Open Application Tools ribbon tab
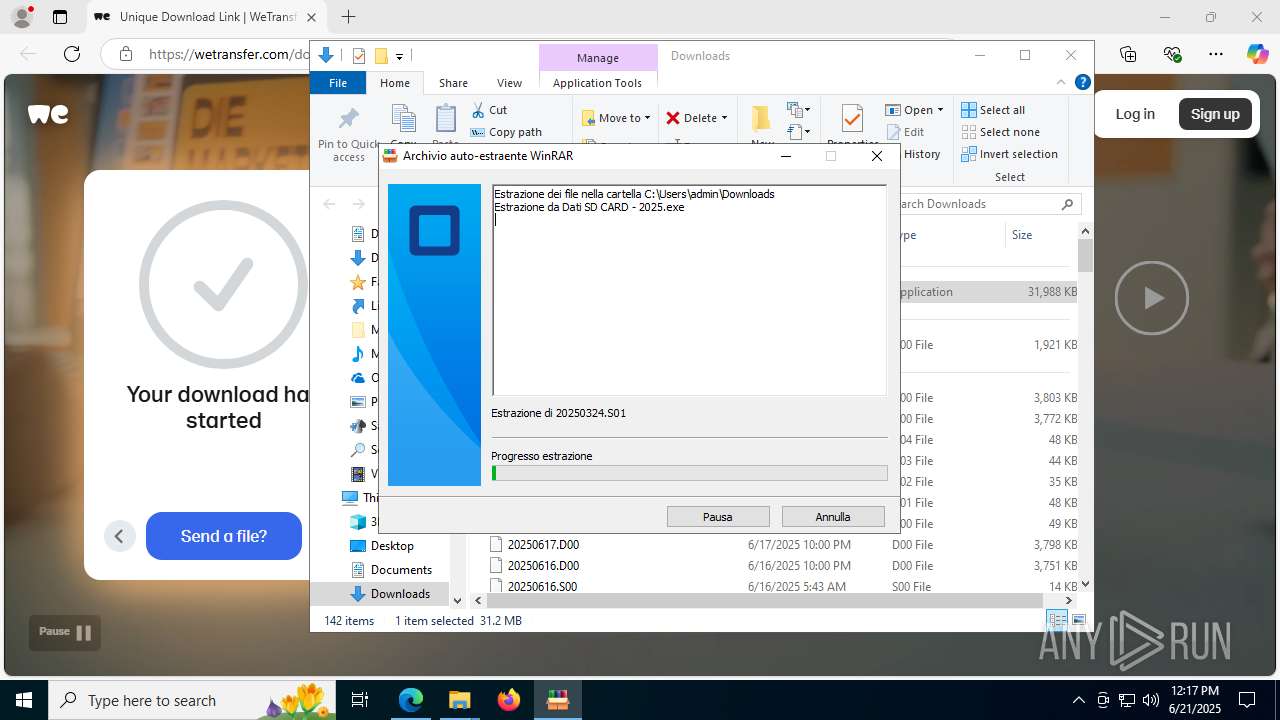1280x720 pixels. point(597,83)
